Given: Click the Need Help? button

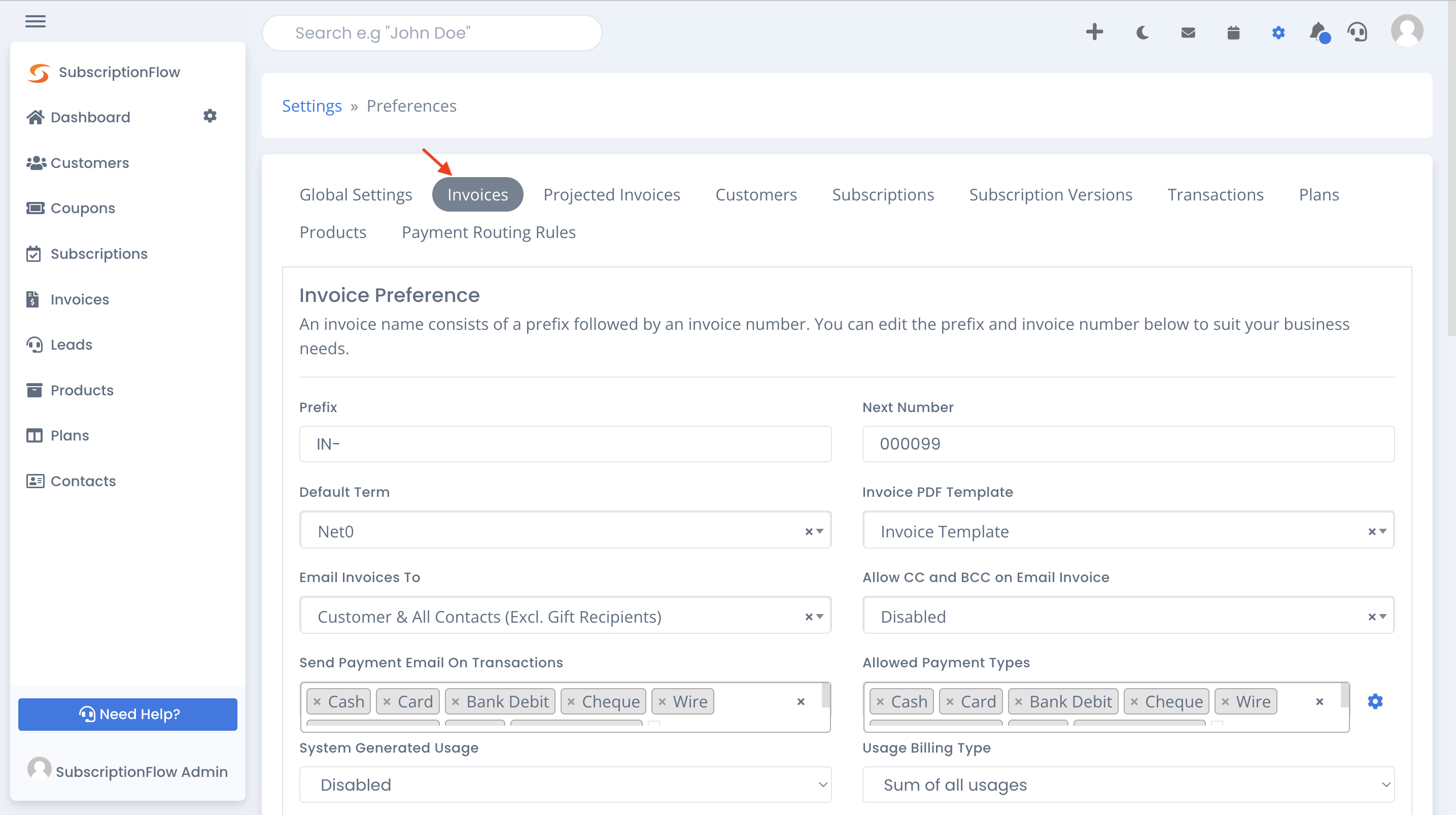Looking at the screenshot, I should click(x=128, y=715).
